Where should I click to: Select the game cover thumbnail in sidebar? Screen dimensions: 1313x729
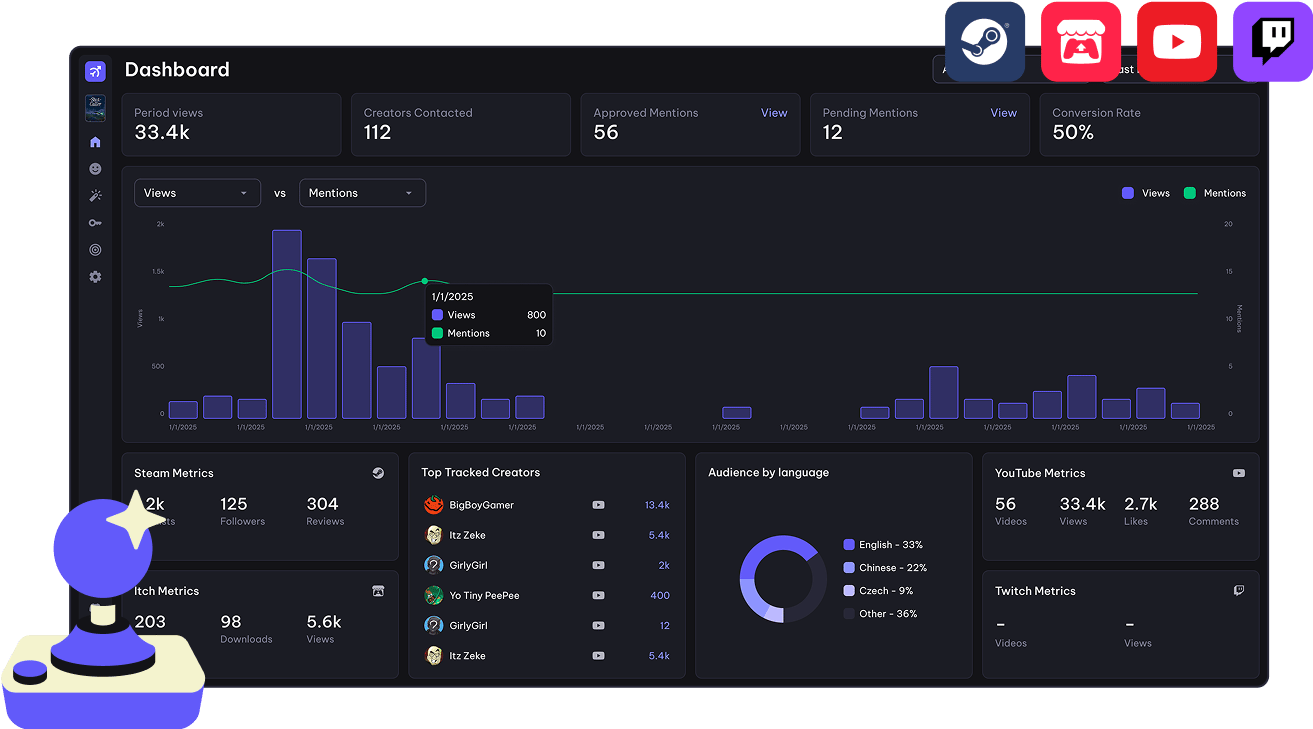tap(95, 108)
